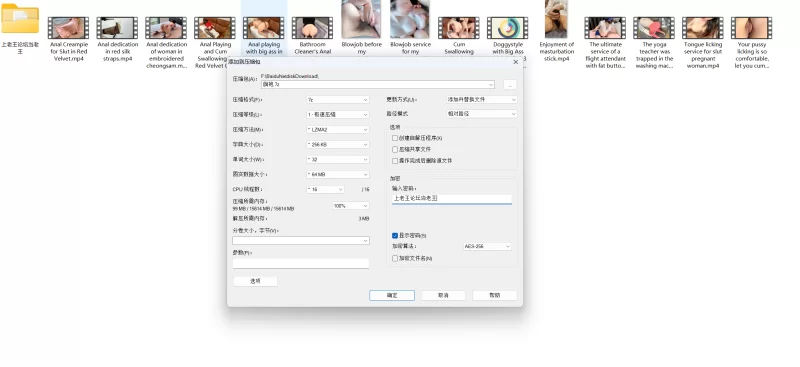Open the archive format dropdown showing 7z
The width and height of the screenshot is (800, 367).
[337, 100]
